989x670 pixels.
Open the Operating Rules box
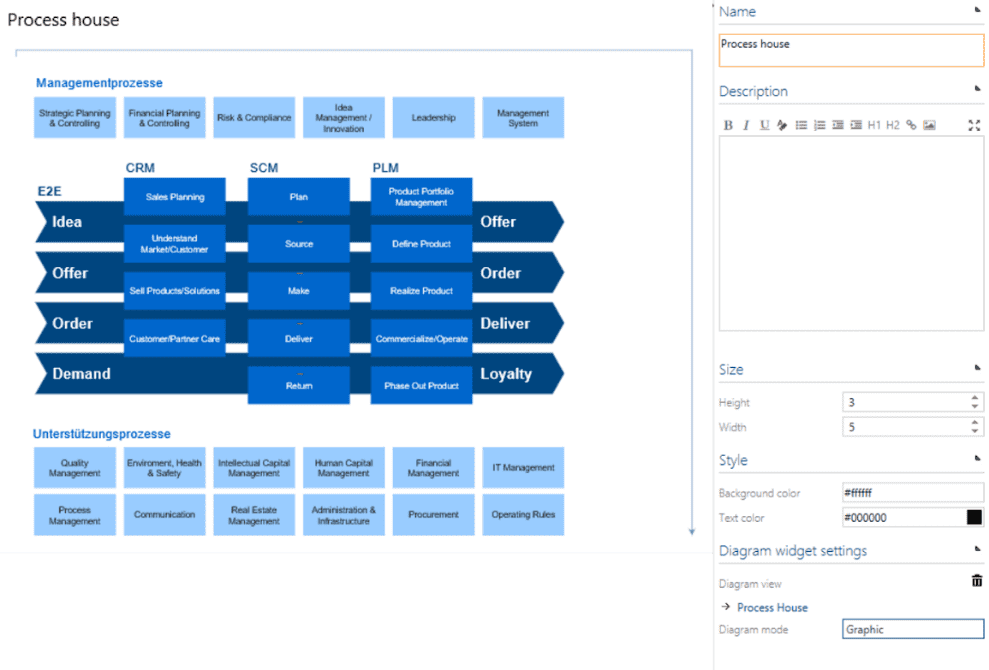pos(523,515)
